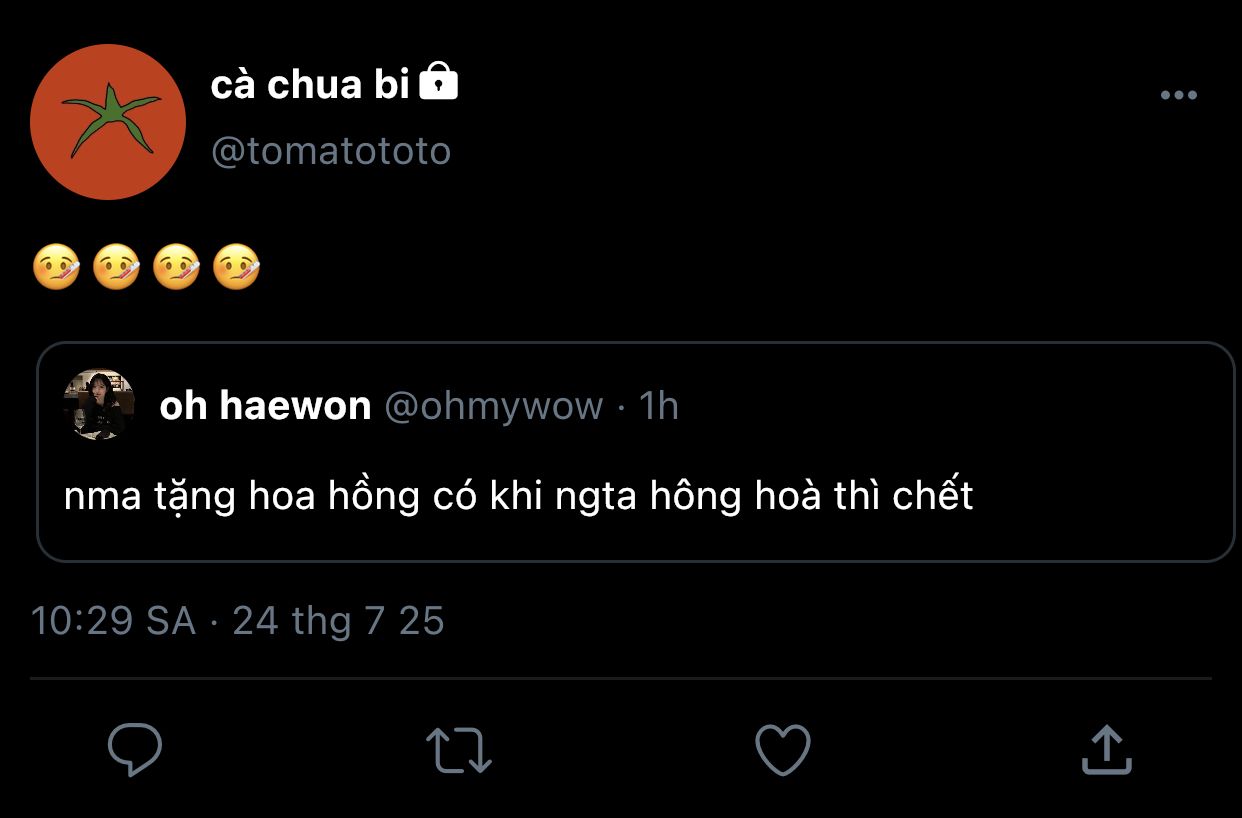Click the 1h timestamp on quoted tweet
The width and height of the screenshot is (1242, 818).
(659, 406)
